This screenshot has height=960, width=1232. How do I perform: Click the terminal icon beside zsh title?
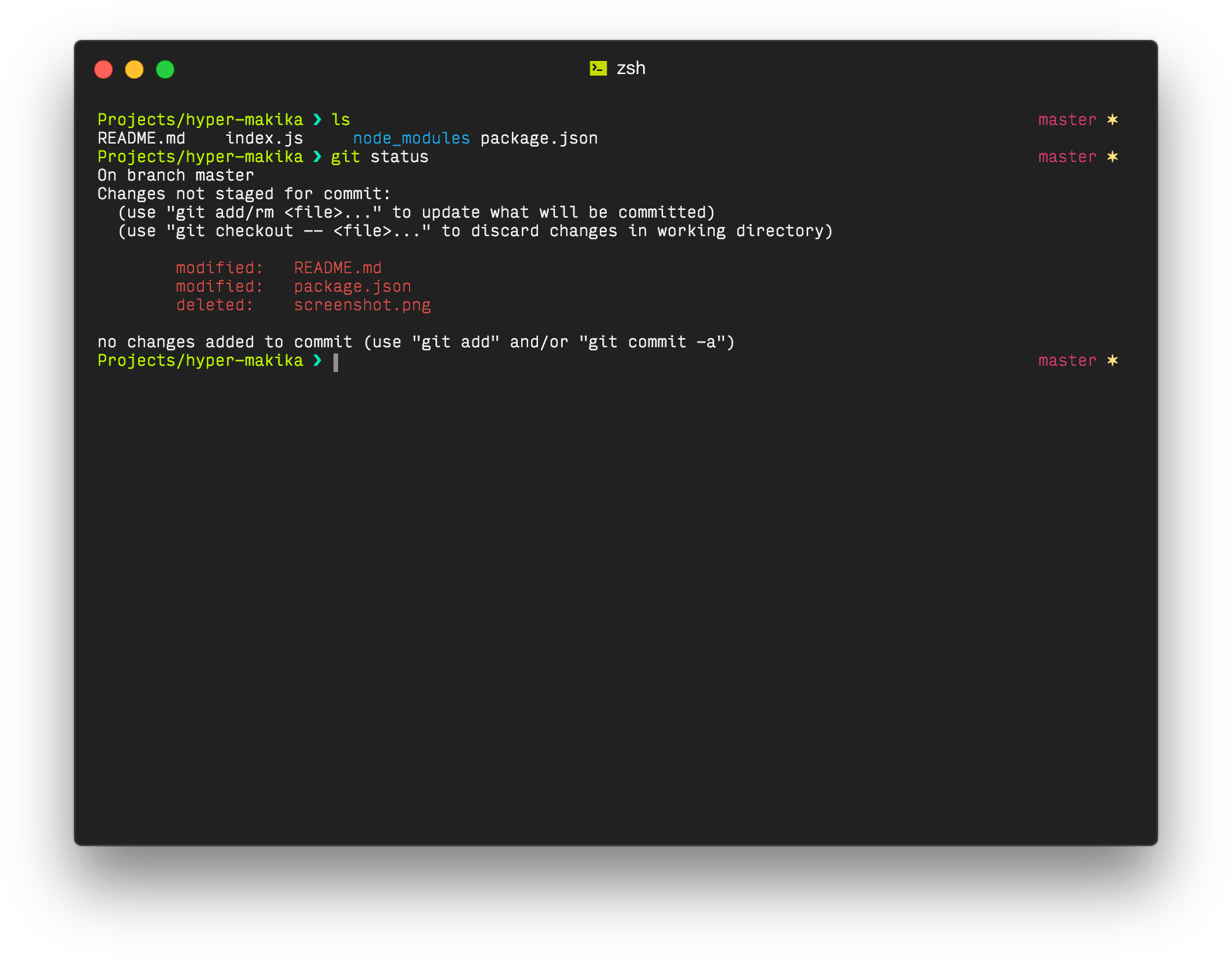pyautogui.click(x=598, y=69)
